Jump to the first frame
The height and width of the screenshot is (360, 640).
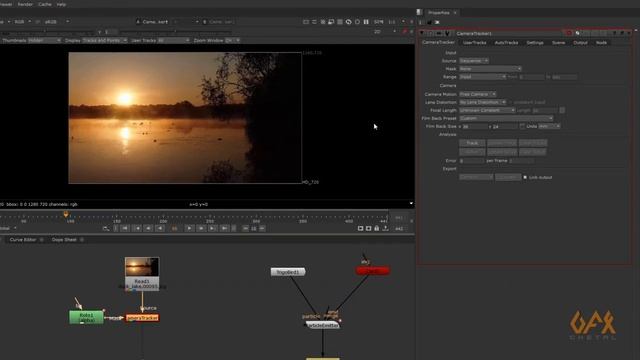tap(125, 229)
